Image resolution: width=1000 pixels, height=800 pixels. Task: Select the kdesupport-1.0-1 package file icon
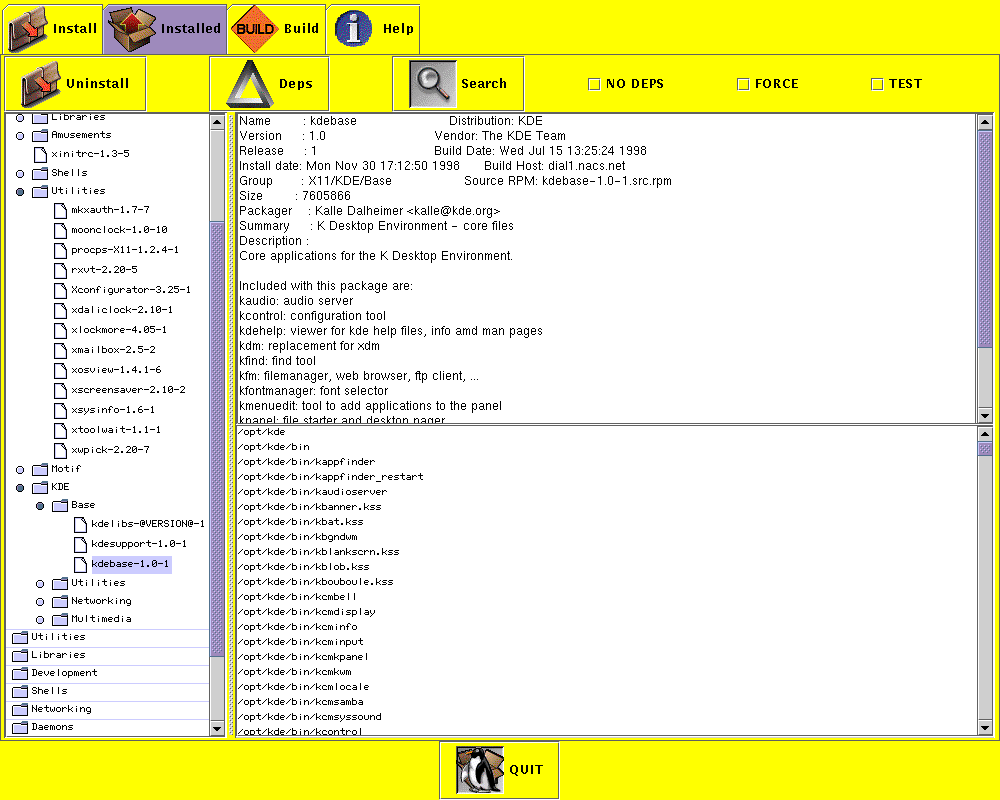(x=80, y=544)
